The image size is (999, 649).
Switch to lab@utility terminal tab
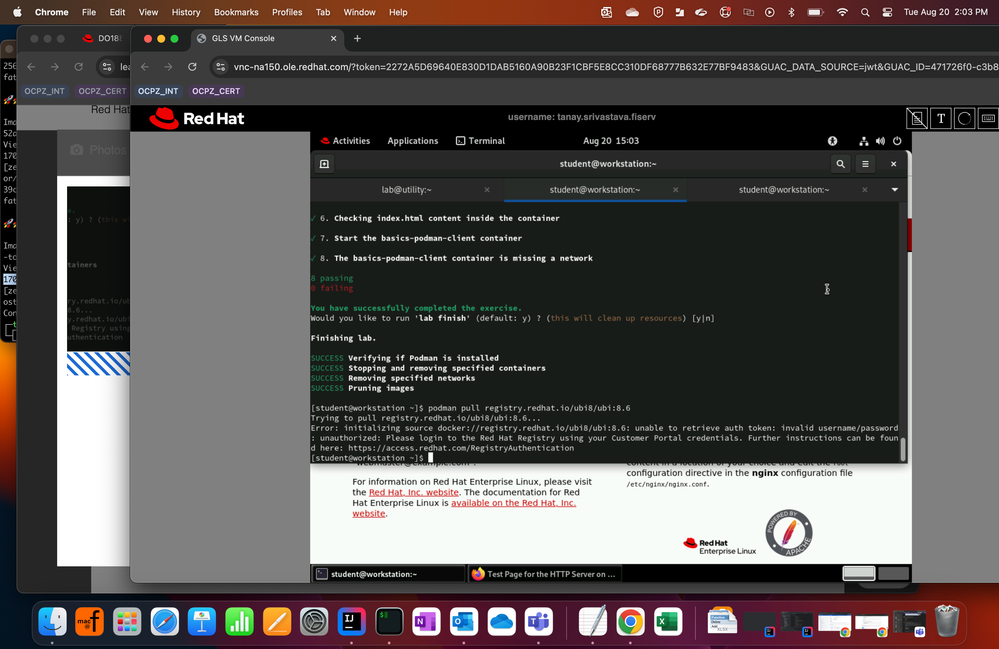pos(406,189)
